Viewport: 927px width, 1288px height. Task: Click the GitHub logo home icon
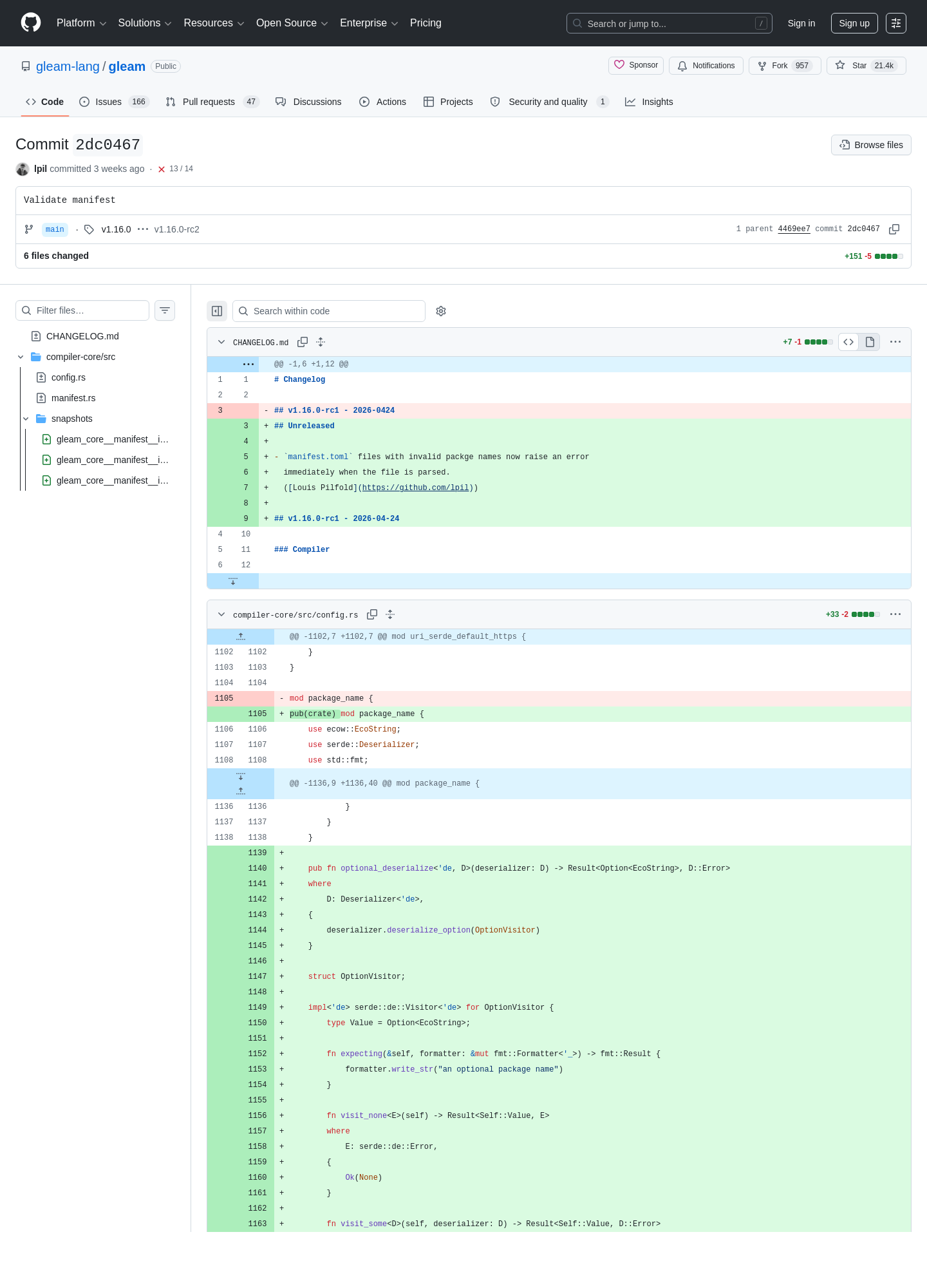click(31, 23)
